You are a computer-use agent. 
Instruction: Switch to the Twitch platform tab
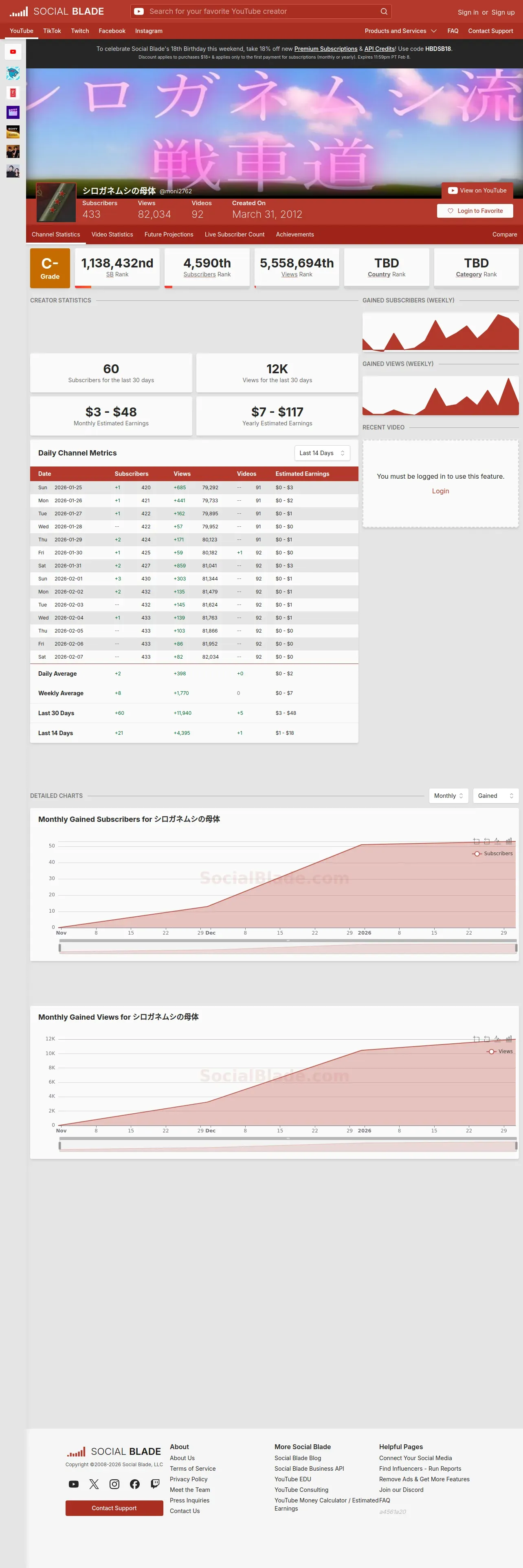(x=80, y=31)
